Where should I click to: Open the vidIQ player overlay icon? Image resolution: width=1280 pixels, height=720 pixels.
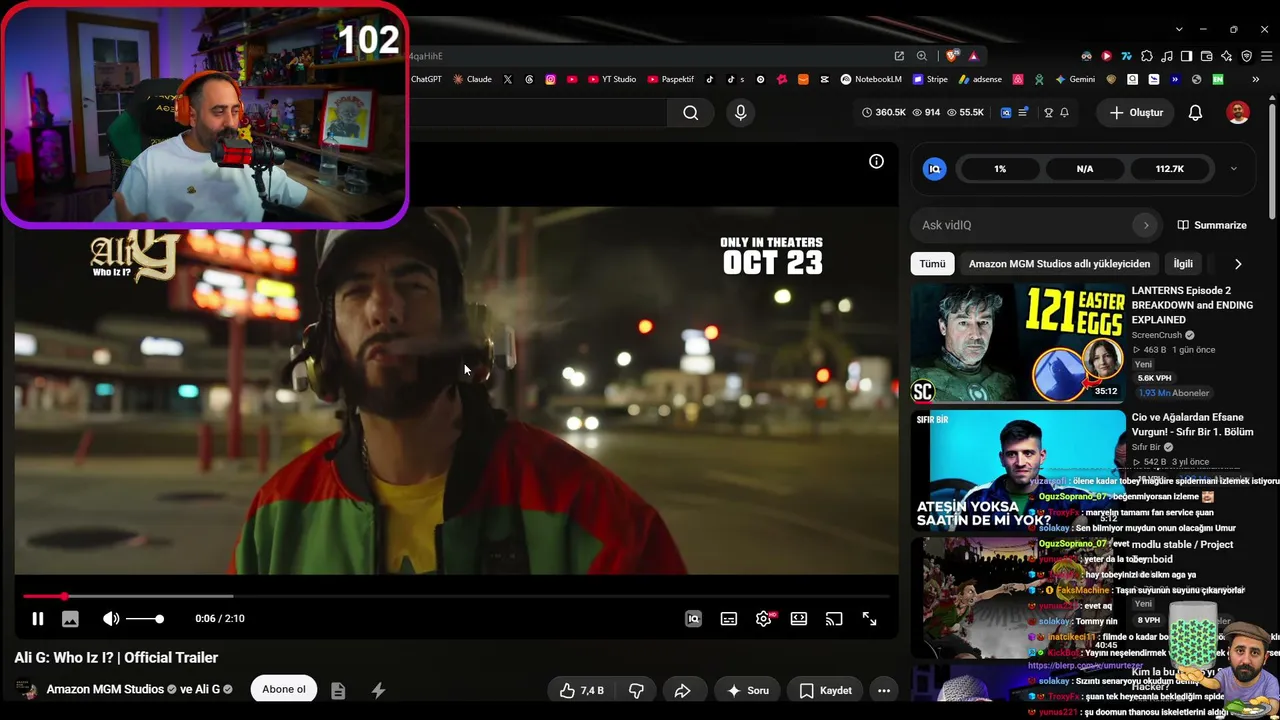(x=693, y=619)
